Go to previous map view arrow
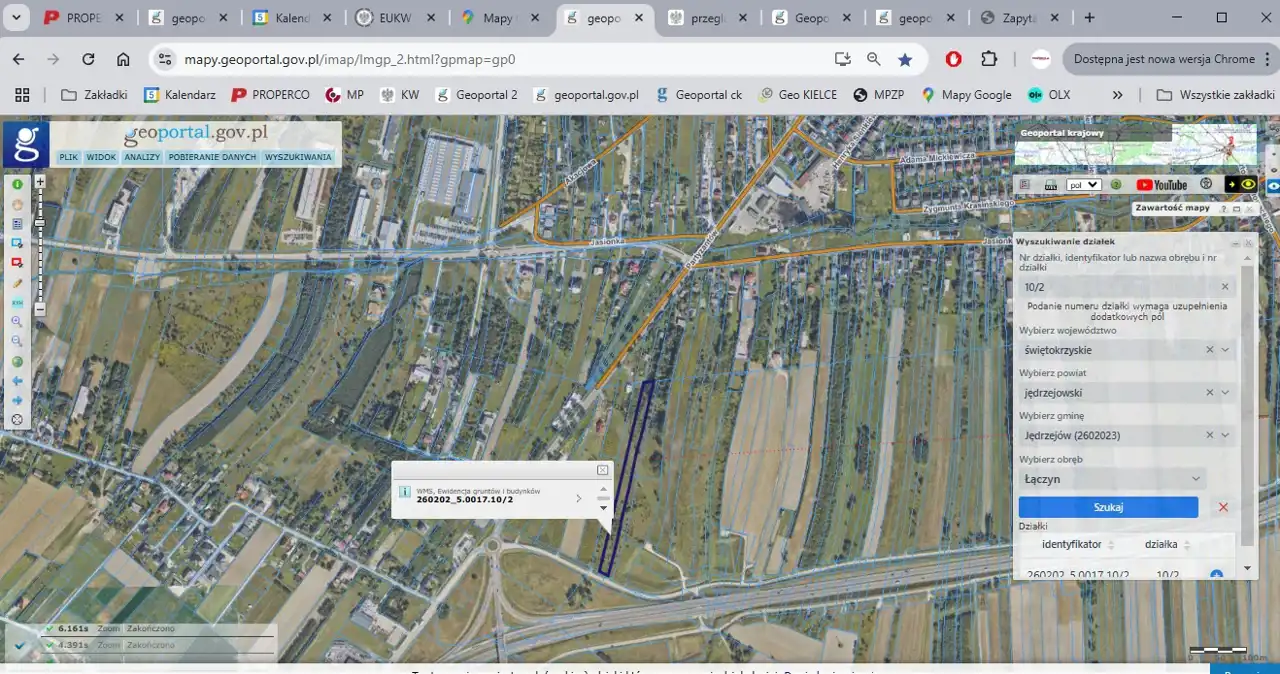The width and height of the screenshot is (1280, 674). 17,381
